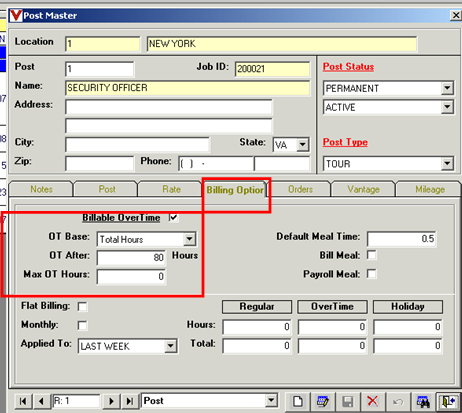The image size is (462, 413).
Task: Click into the Default Meal Time field
Action: pos(402,239)
